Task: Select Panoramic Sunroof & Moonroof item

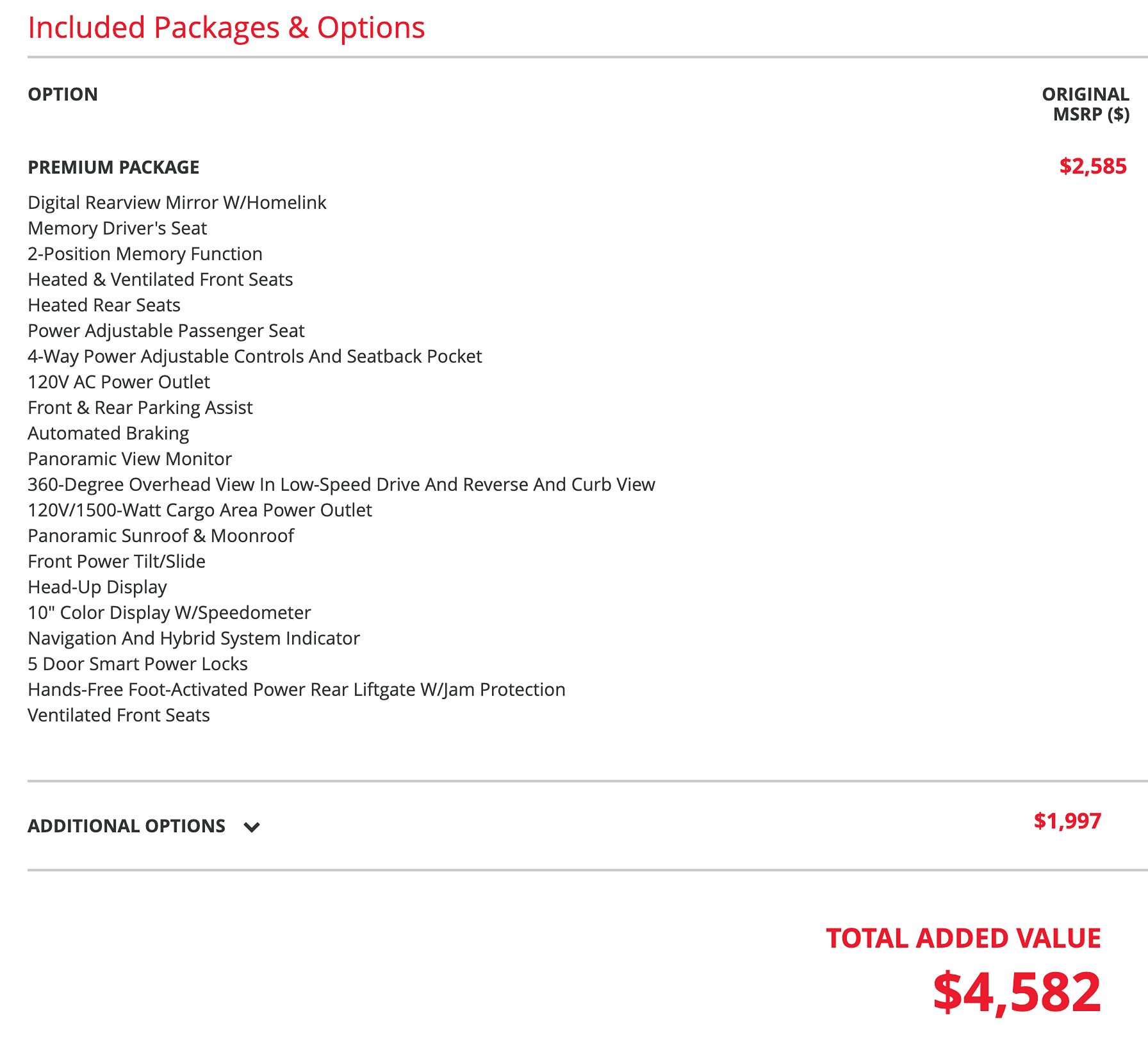Action: pos(161,536)
